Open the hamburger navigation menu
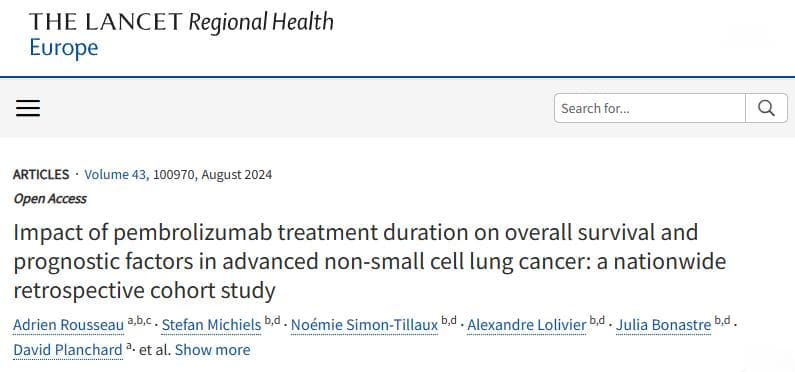The width and height of the screenshot is (795, 372). click(28, 108)
